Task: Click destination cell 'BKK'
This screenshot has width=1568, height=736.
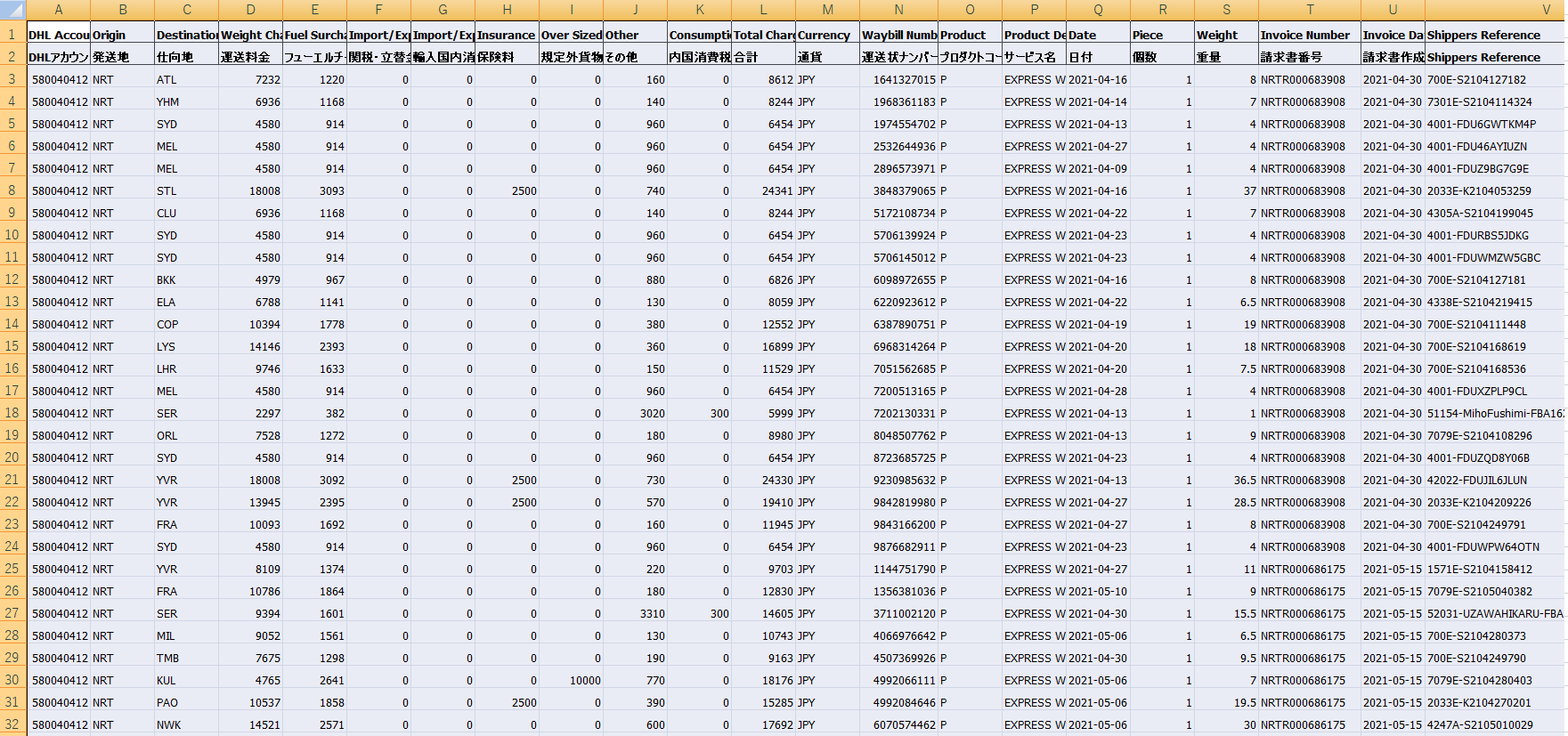Action: tap(187, 279)
